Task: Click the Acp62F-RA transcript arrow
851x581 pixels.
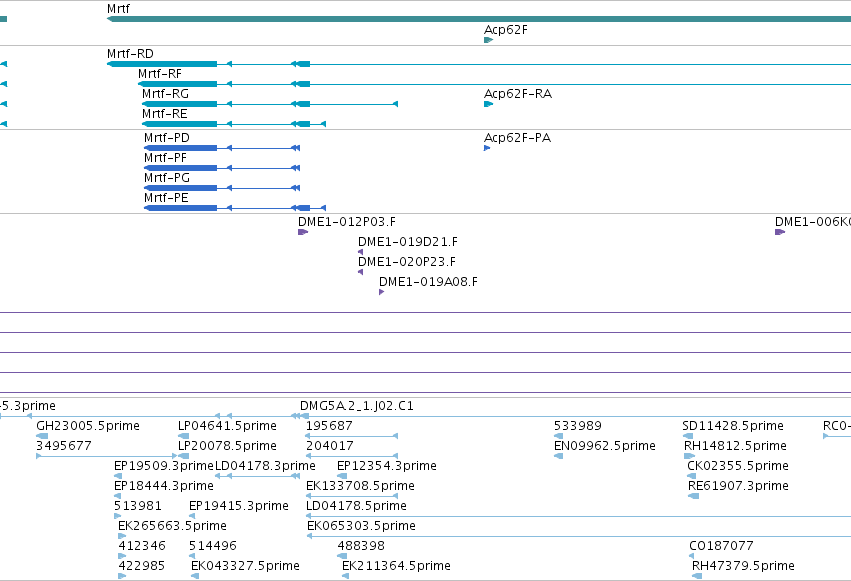Action: [x=488, y=104]
